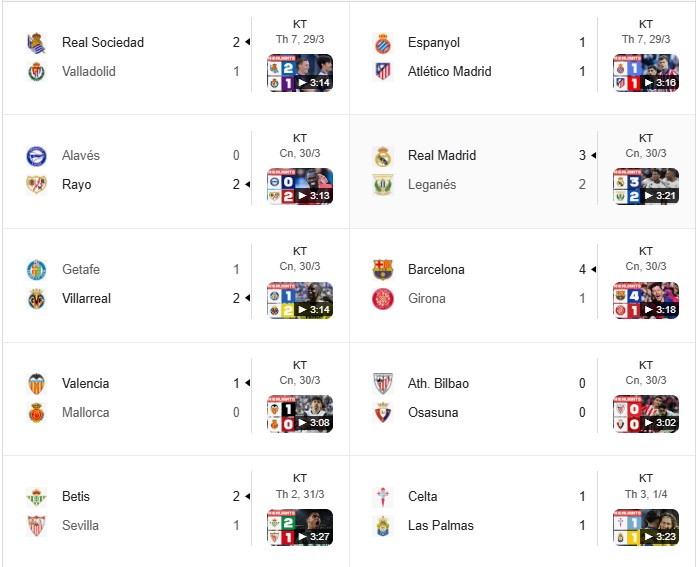Screen dimensions: 698x567
Task: Click the Girona club crest
Action: [382, 298]
